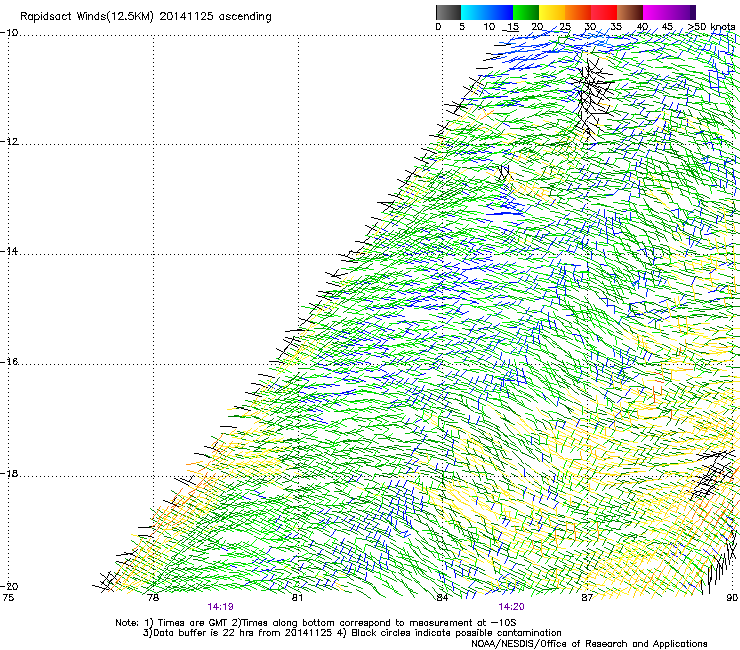Select the '-14' latitude axis label
740x650 pixels.
(9, 251)
